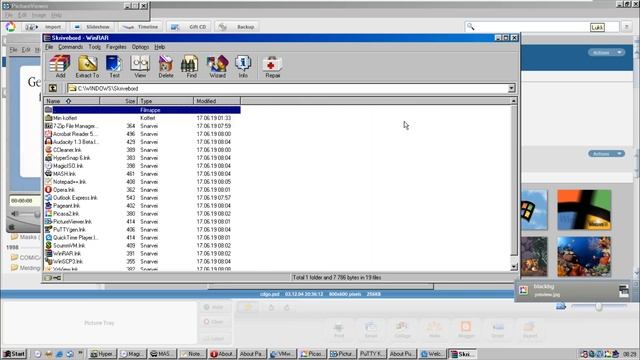The height and width of the screenshot is (360, 640).
Task: Switch to the Picasa taskbar button
Action: coord(312,354)
